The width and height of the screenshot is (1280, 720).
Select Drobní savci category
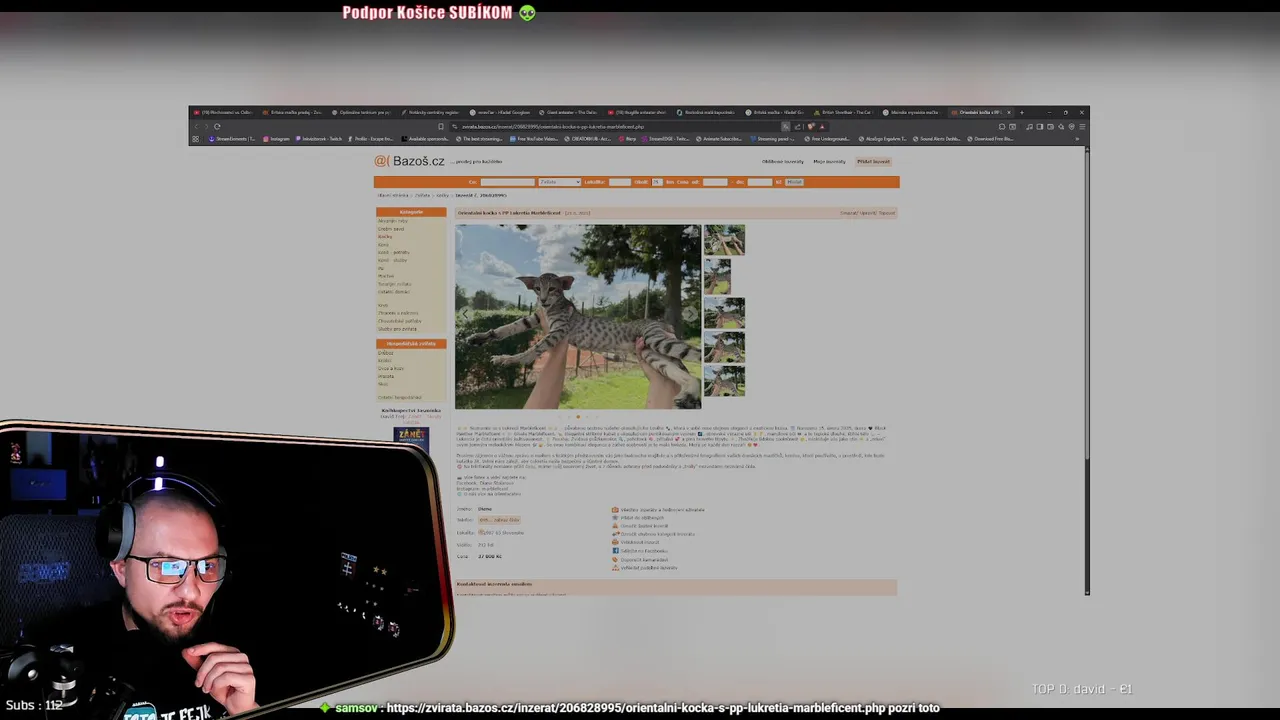(x=391, y=229)
